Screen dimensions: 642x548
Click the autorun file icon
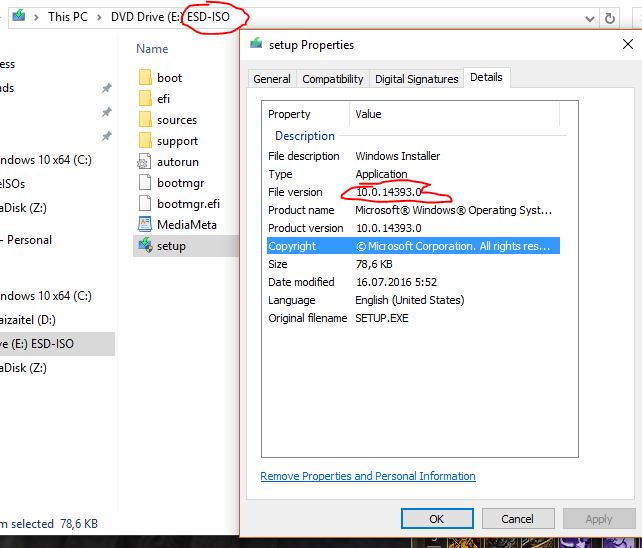click(144, 161)
